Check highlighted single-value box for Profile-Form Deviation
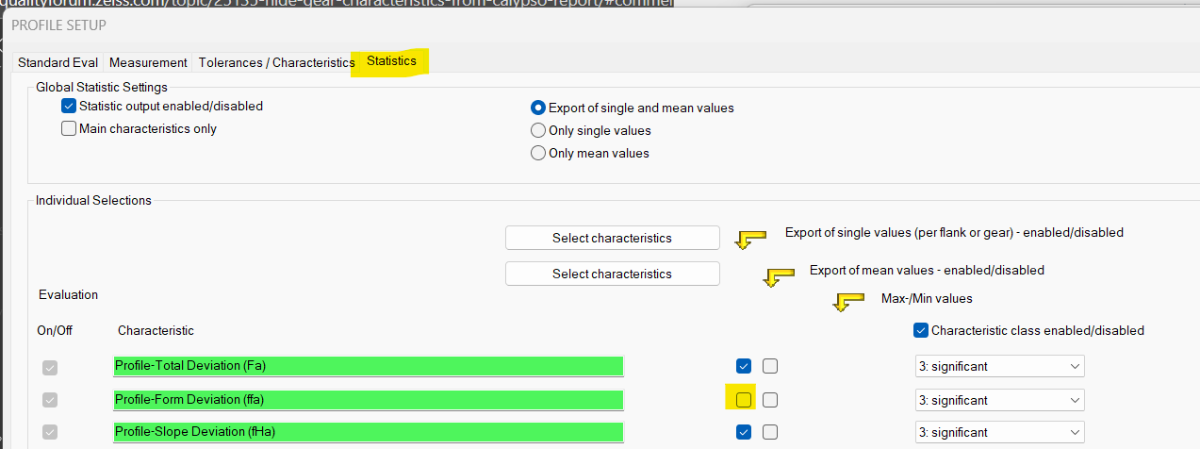This screenshot has height=449, width=1200. pyautogui.click(x=742, y=400)
